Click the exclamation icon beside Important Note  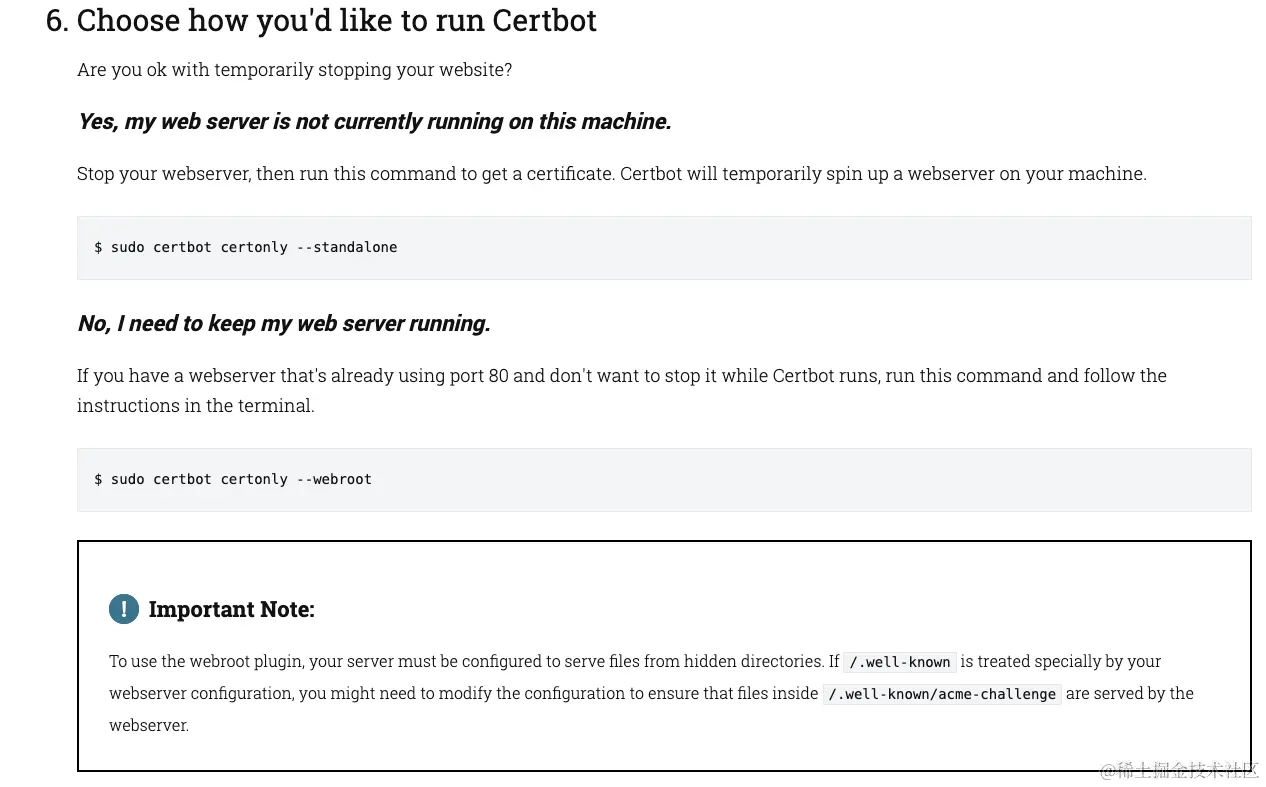click(x=124, y=608)
